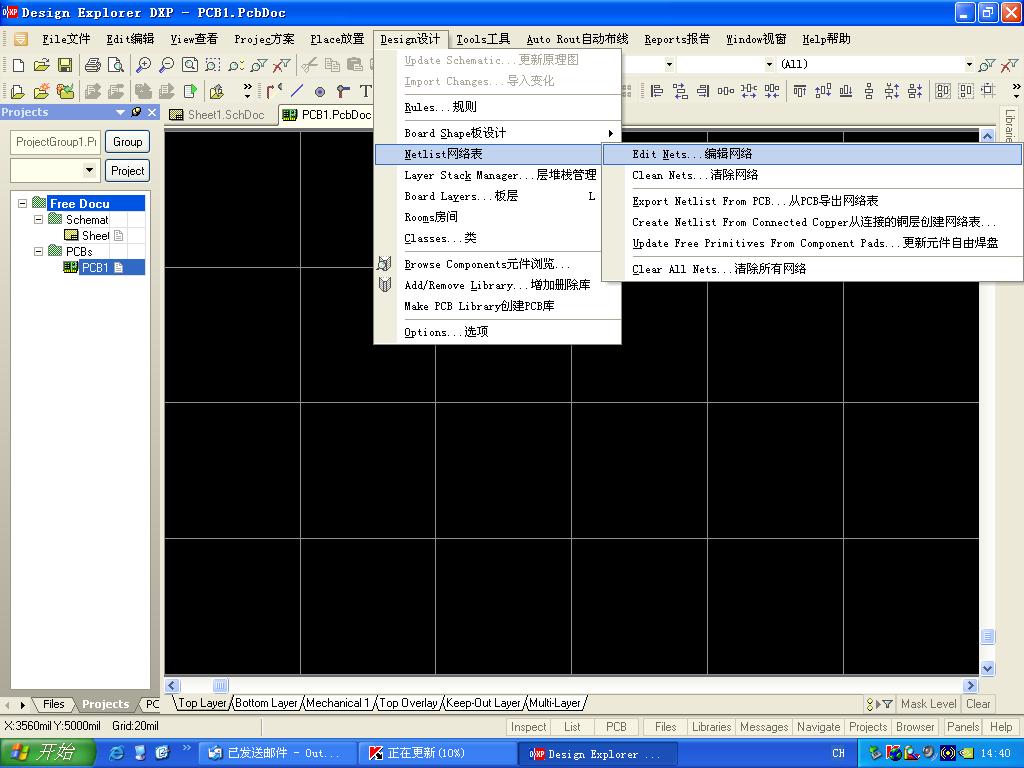Viewport: 1024px width, 768px height.
Task: Collapse the PCBs folder node
Action: [x=39, y=251]
